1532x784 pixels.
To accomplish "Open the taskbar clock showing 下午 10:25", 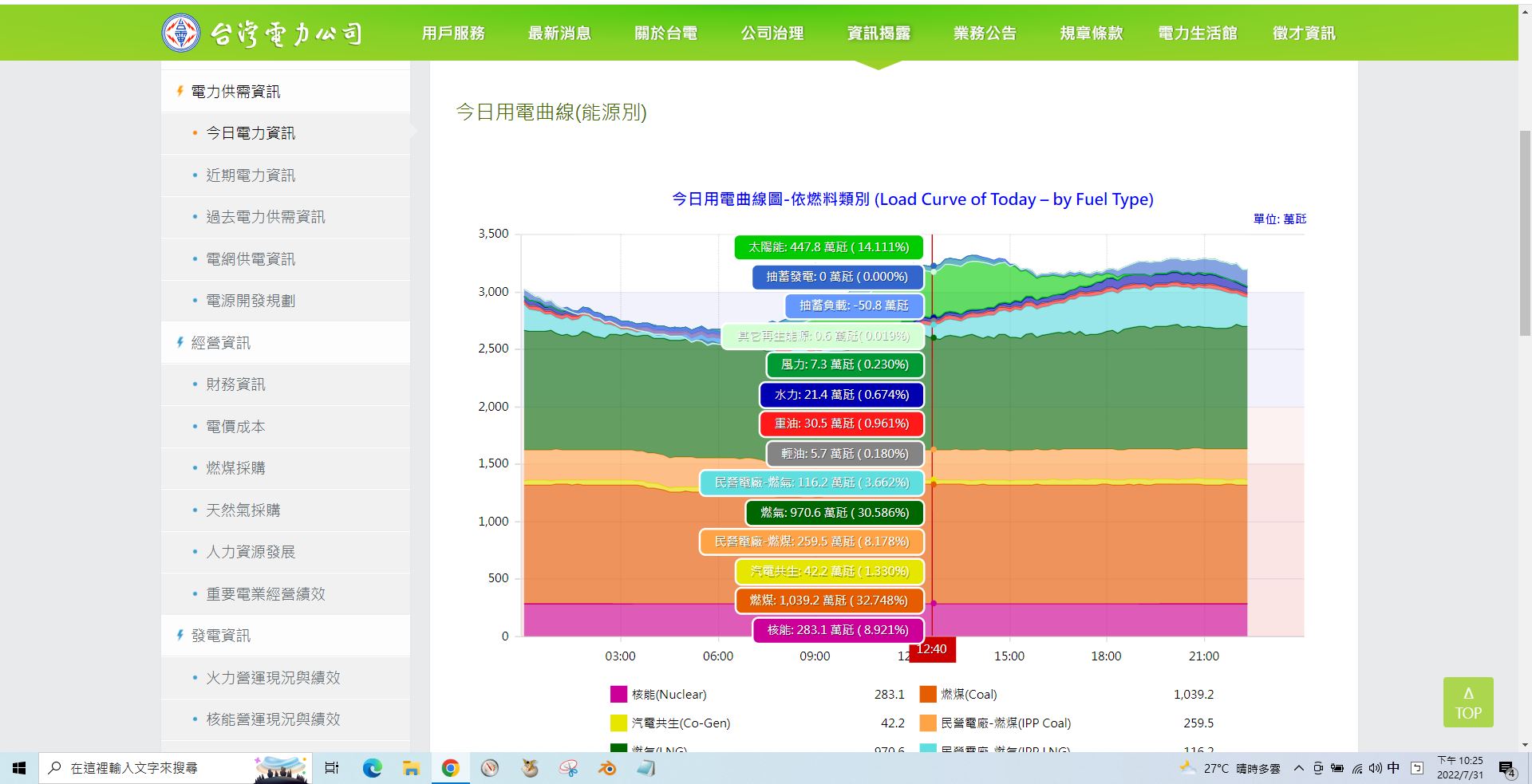I will pyautogui.click(x=1460, y=767).
